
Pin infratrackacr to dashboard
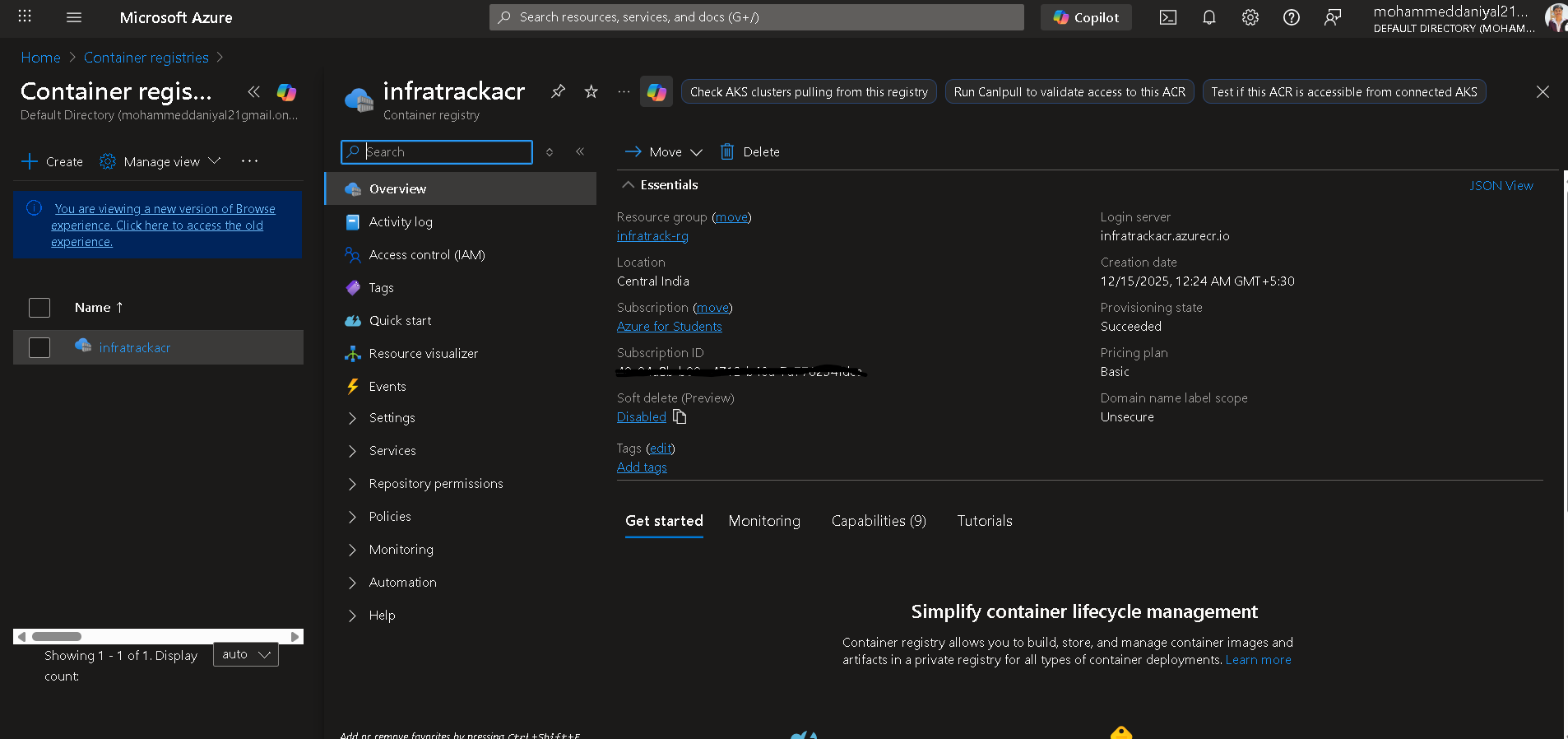click(558, 91)
